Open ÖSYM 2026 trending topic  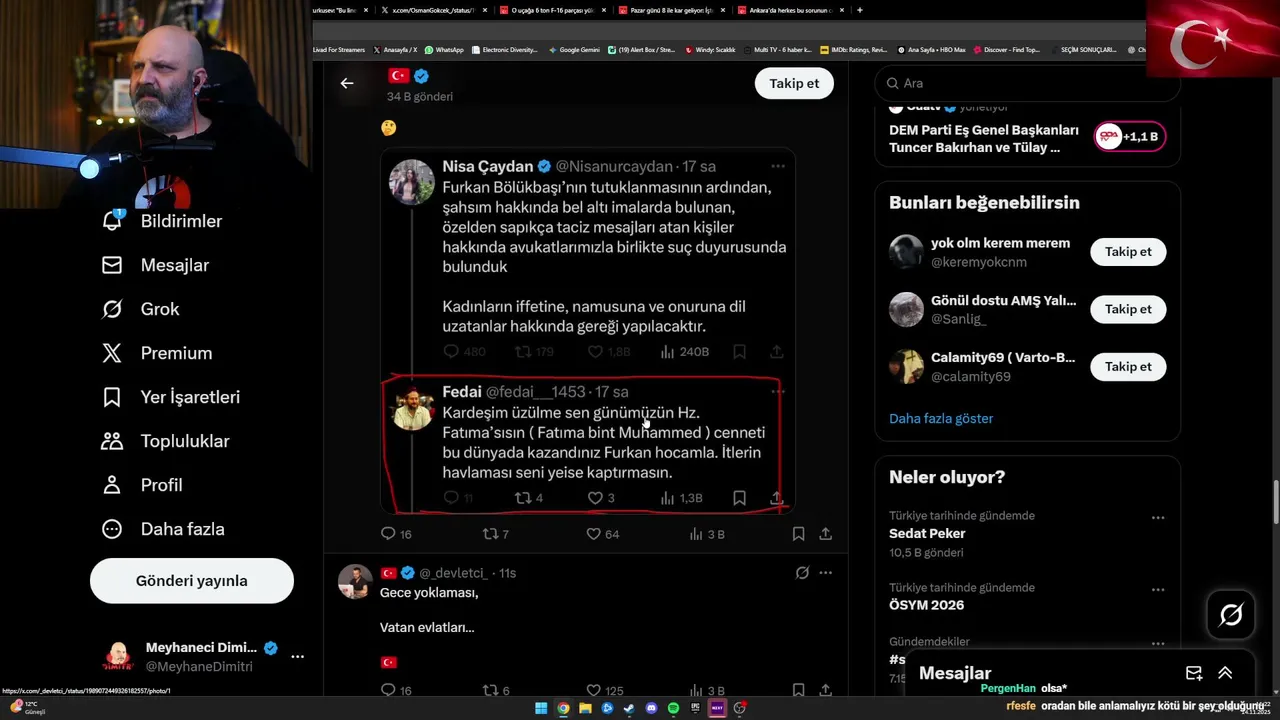tap(927, 605)
